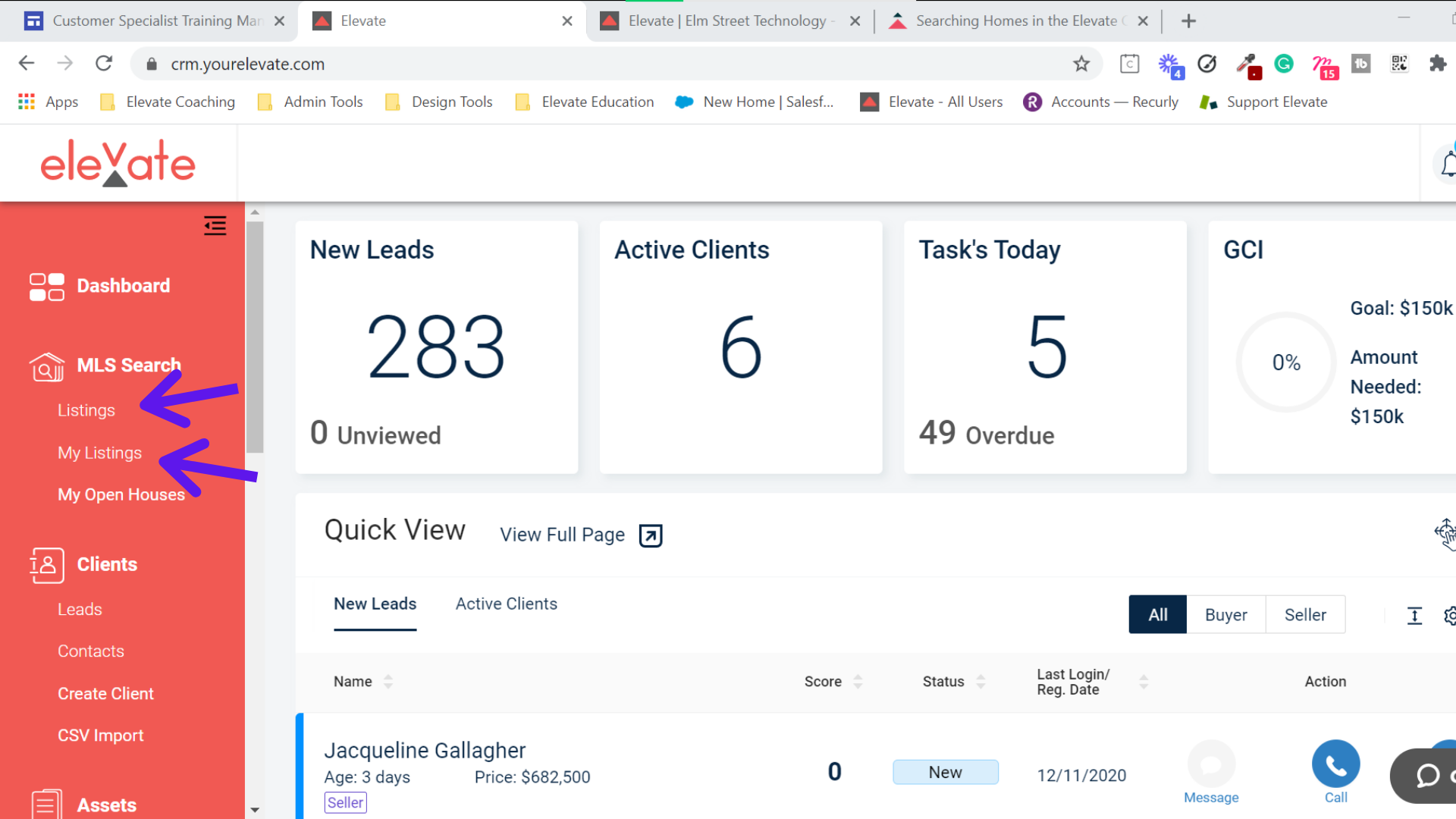
Task: Collapse the sidebar with the hamburger menu icon
Action: (x=215, y=225)
